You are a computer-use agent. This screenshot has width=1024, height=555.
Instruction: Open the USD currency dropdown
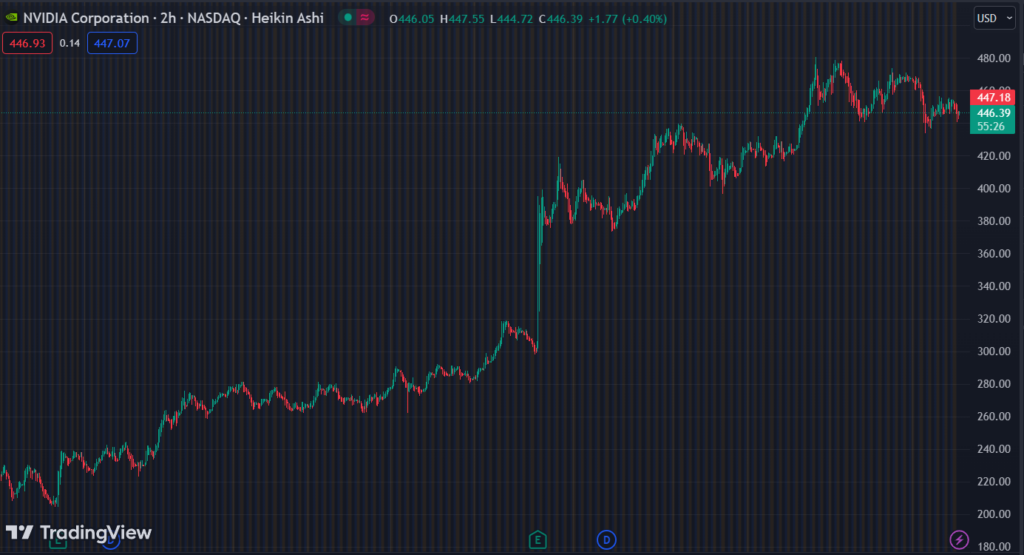[995, 18]
